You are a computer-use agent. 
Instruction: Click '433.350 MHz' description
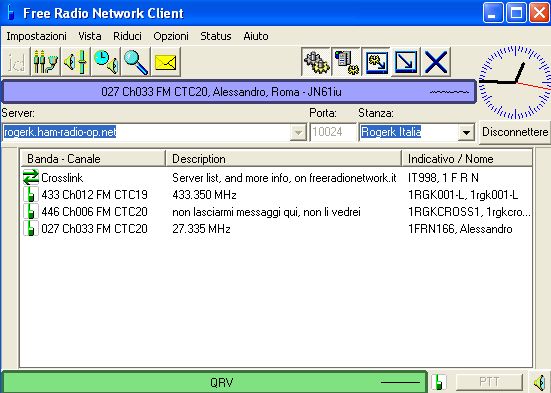pos(205,195)
